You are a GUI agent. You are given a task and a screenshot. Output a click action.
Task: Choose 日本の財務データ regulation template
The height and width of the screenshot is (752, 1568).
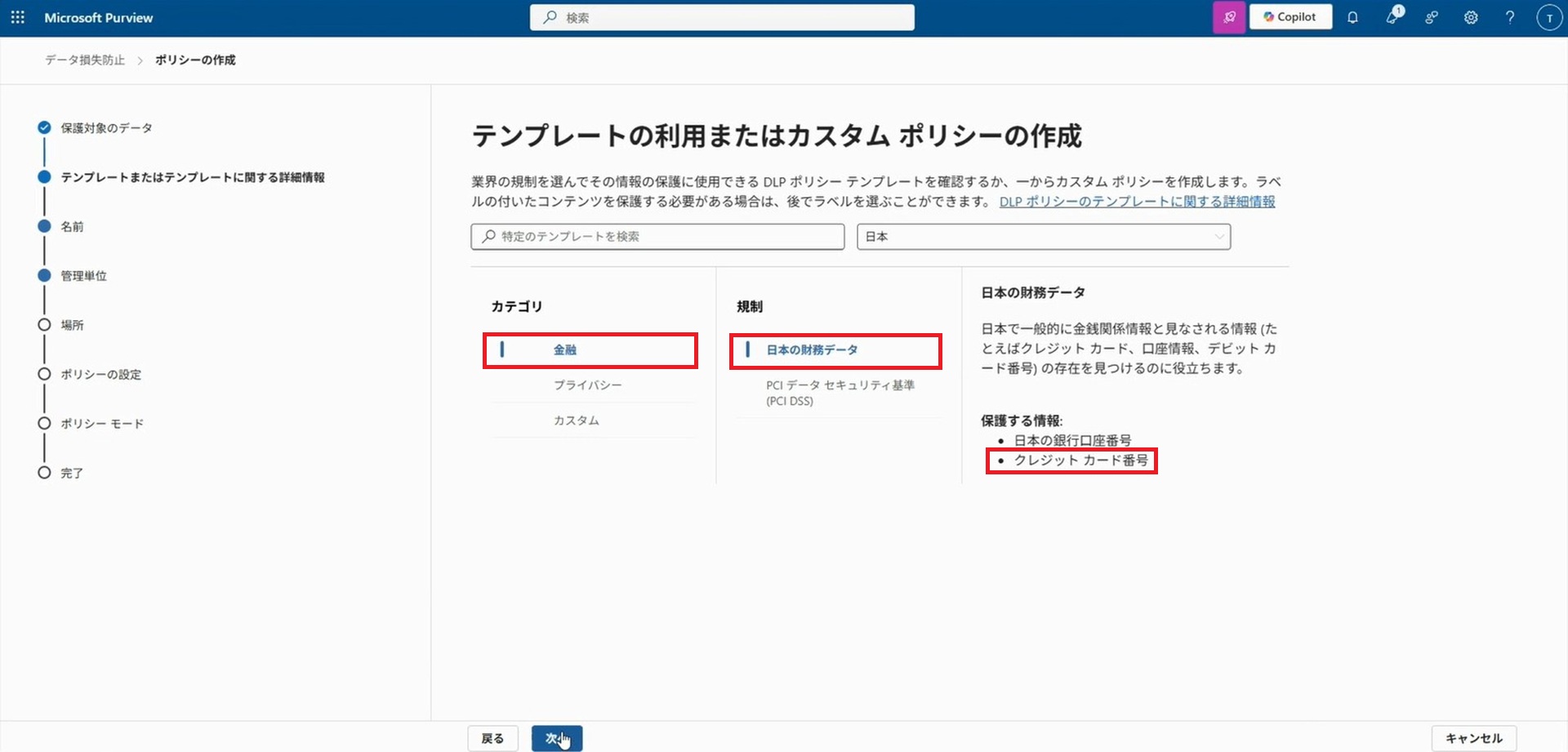point(812,350)
